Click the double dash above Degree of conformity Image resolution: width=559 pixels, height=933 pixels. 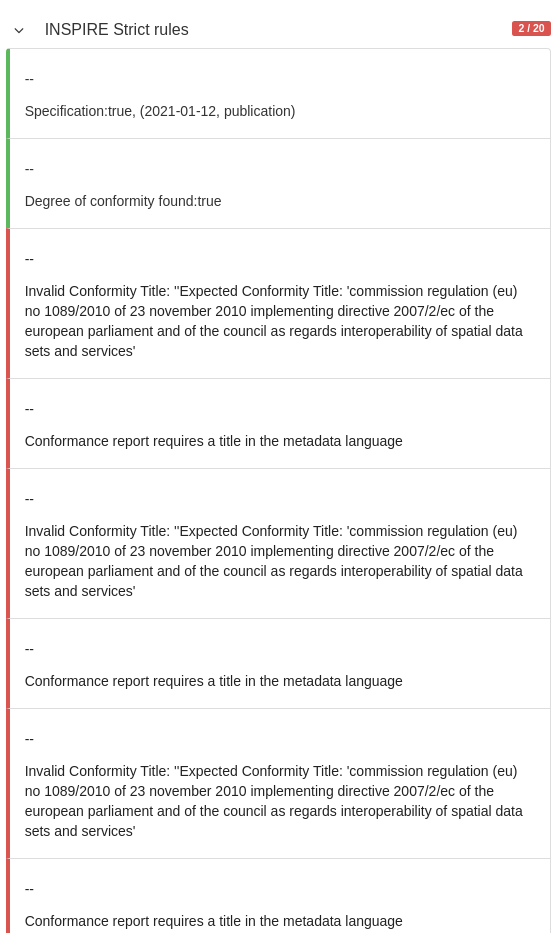click(29, 169)
